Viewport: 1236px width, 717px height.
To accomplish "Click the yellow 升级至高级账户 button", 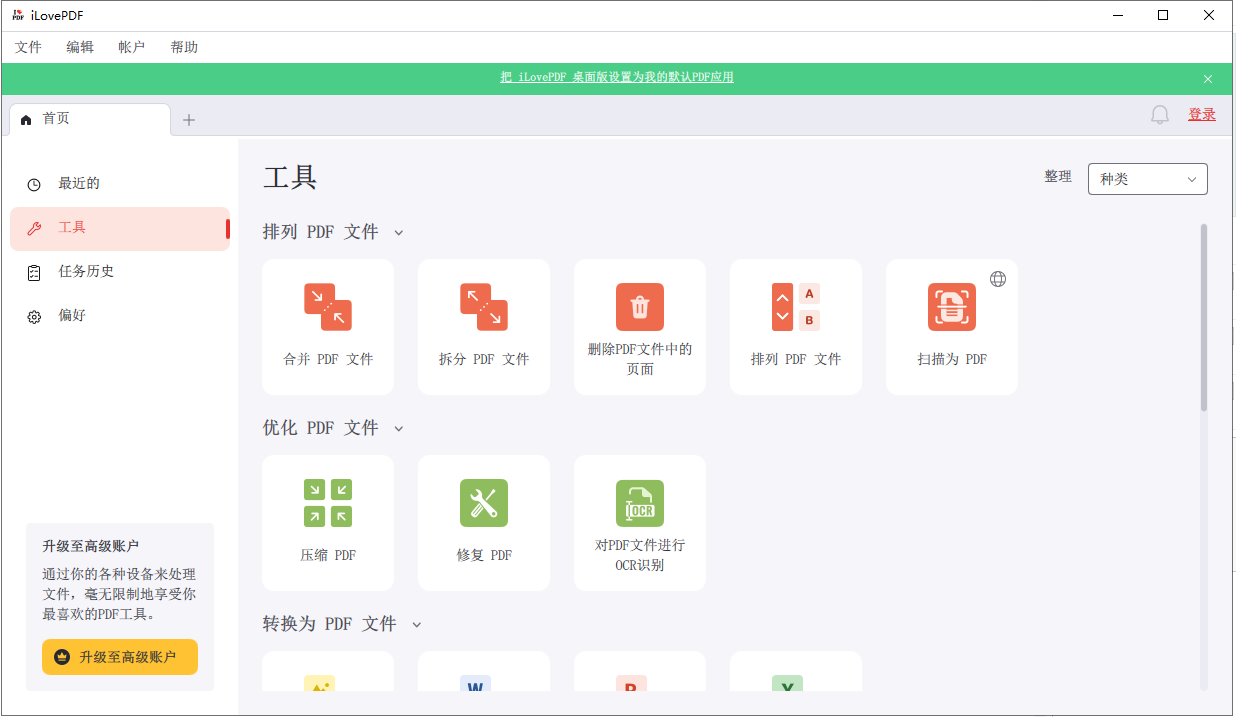I will [x=120, y=657].
